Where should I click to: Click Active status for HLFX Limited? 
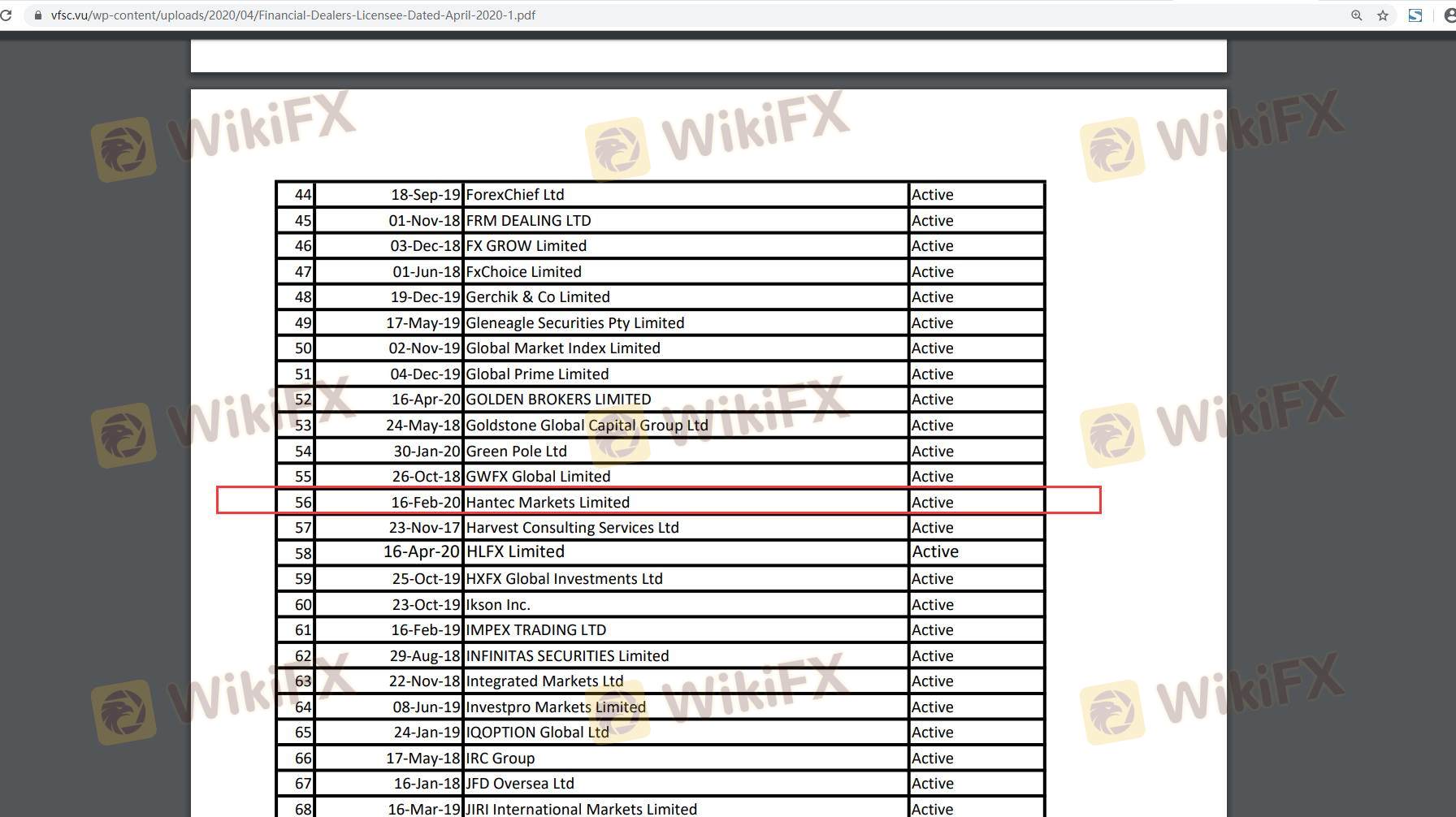point(935,552)
